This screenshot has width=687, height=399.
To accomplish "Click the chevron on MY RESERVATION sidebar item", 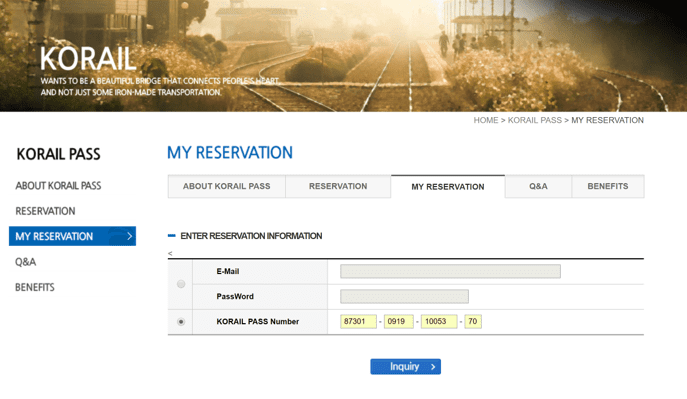I will pos(130,236).
